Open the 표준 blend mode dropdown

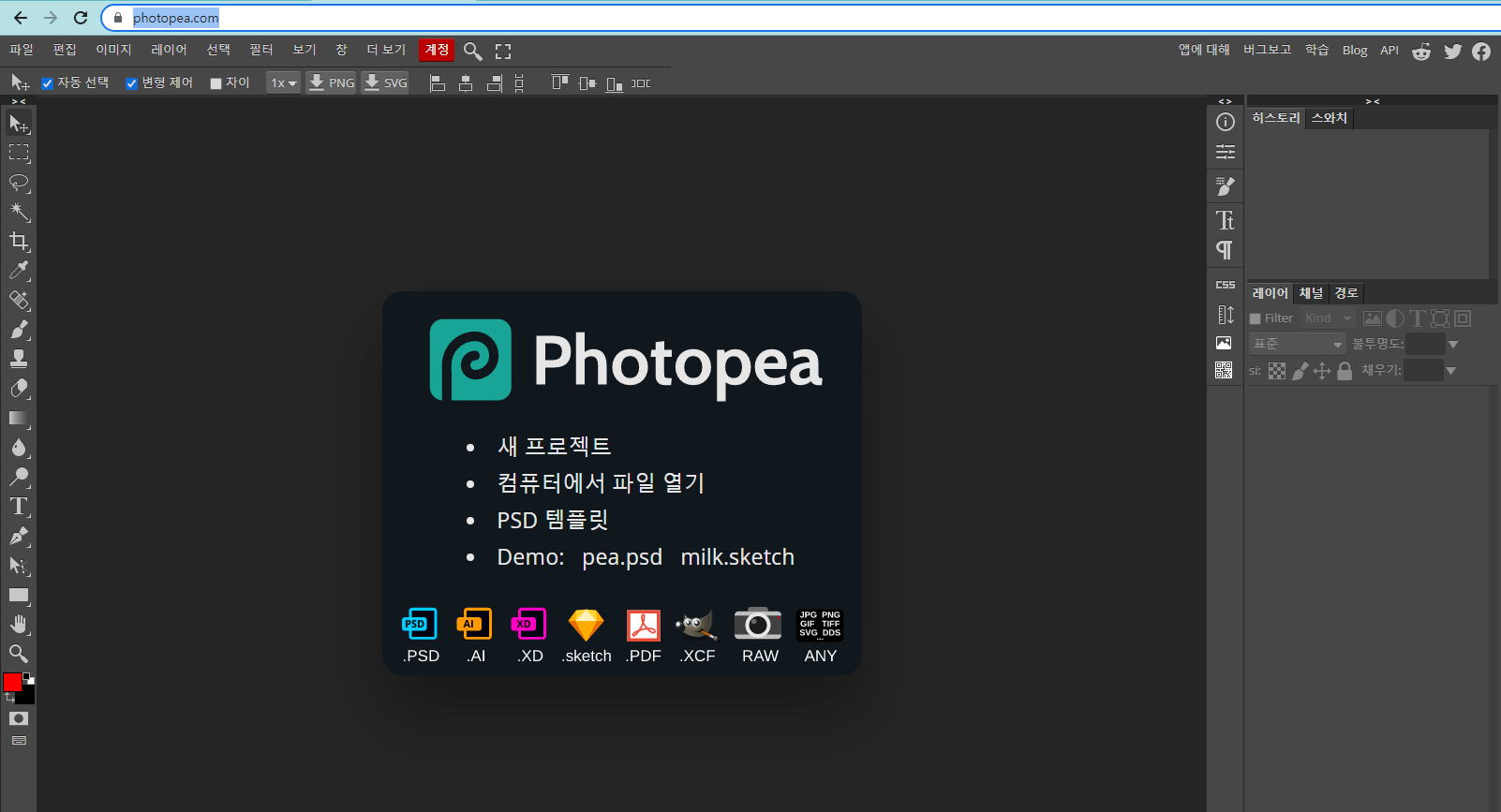[1298, 345]
